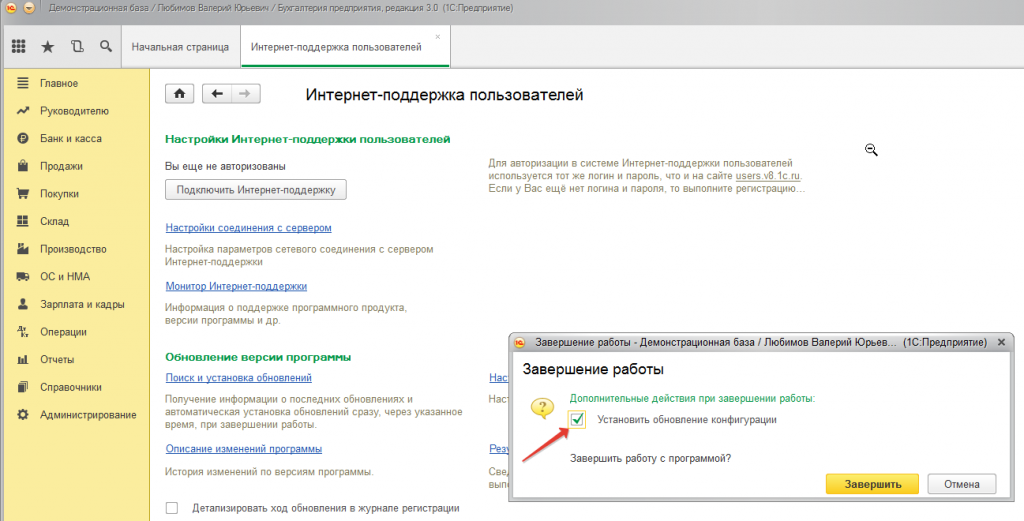This screenshot has width=1024, height=521.
Task: Close the Интернет-поддержка пользователей tab
Action: pyautogui.click(x=437, y=36)
